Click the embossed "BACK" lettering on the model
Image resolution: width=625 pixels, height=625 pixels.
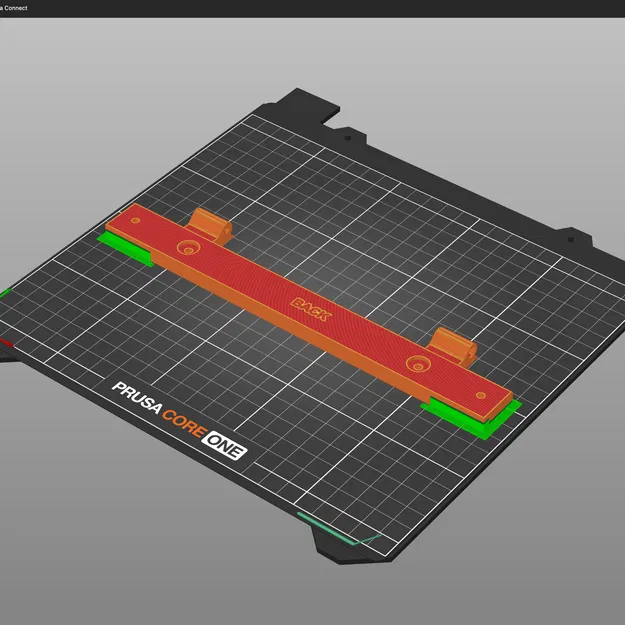click(x=311, y=309)
